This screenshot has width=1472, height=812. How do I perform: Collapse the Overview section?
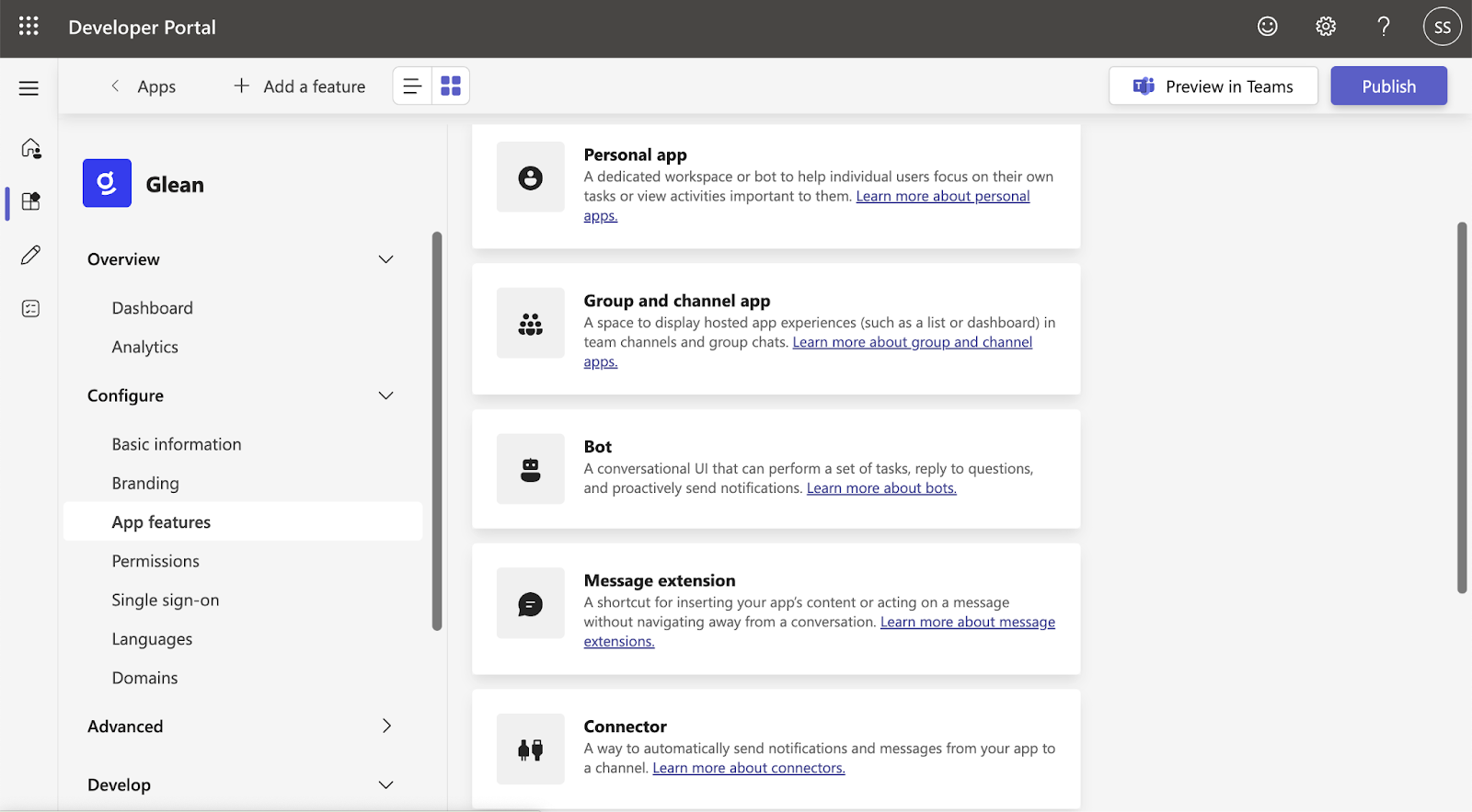coord(385,259)
